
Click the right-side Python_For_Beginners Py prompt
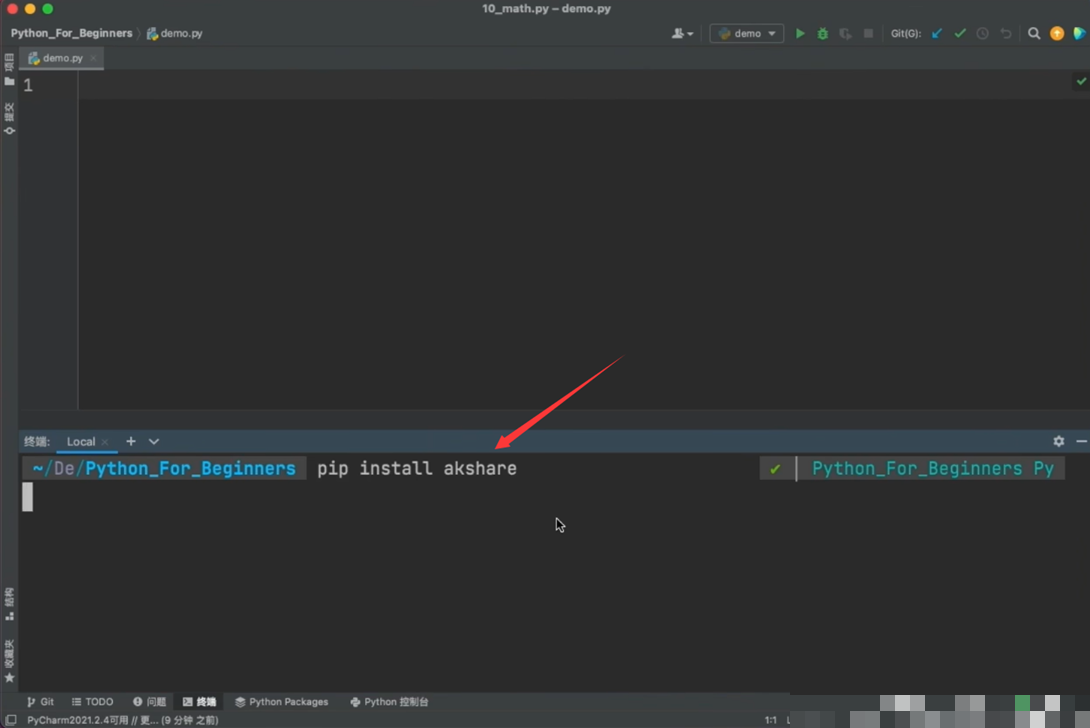pyautogui.click(x=933, y=468)
